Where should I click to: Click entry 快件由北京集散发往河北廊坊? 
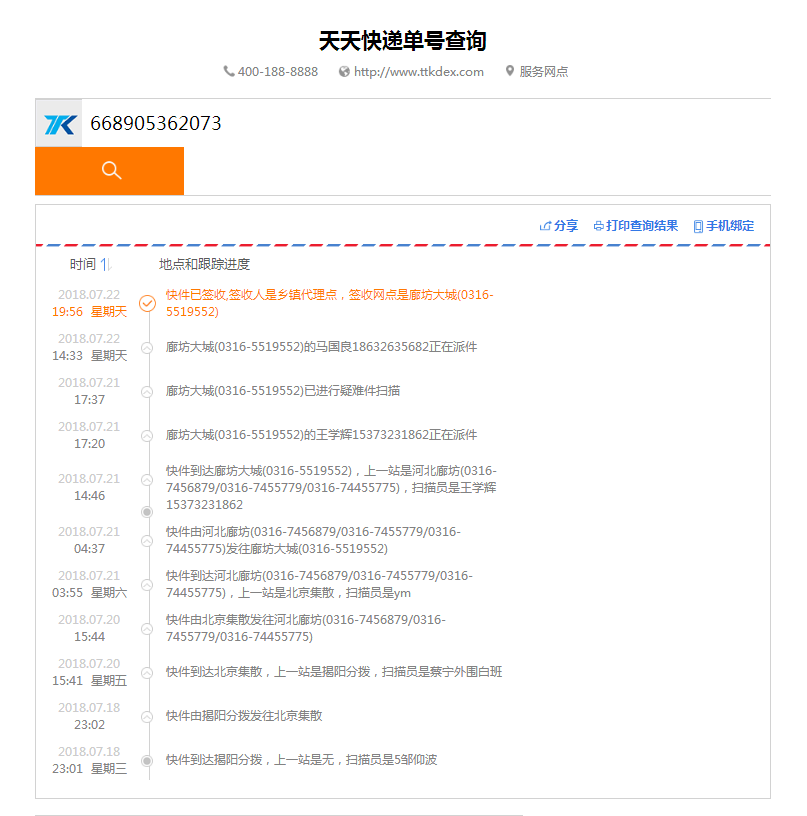[x=305, y=628]
